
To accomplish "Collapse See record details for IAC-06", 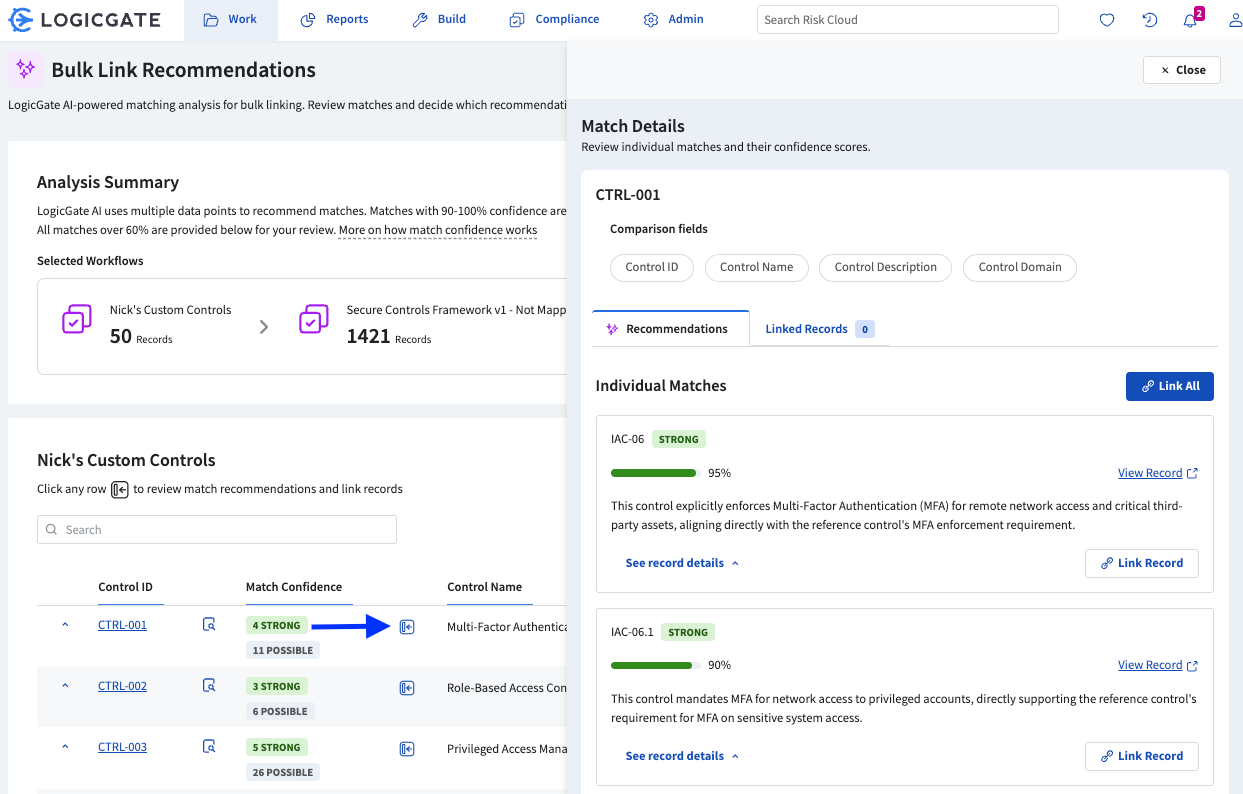I will click(x=682, y=563).
